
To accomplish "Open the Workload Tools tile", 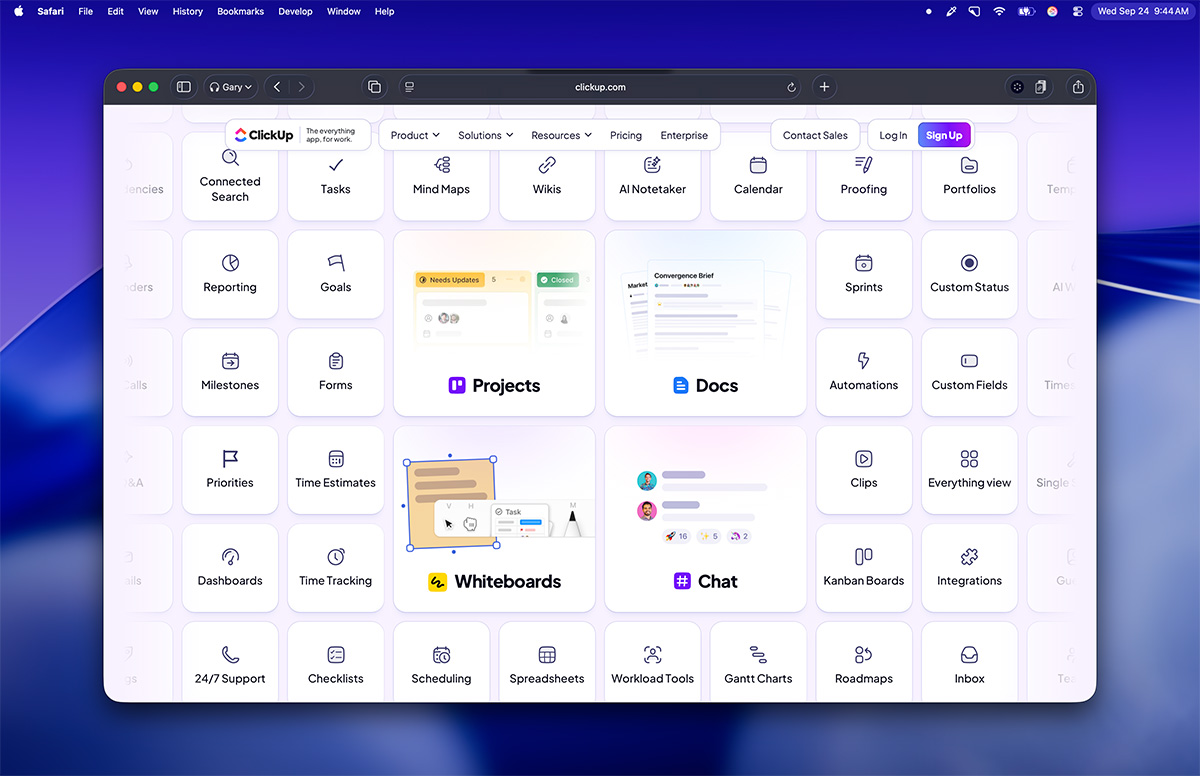I will click(653, 662).
